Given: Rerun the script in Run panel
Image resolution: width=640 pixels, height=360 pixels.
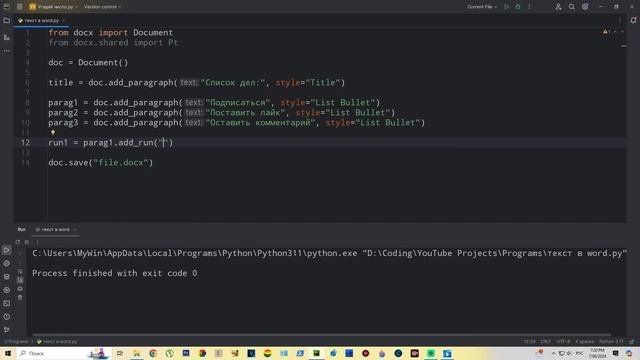Looking at the screenshot, I should point(18,242).
